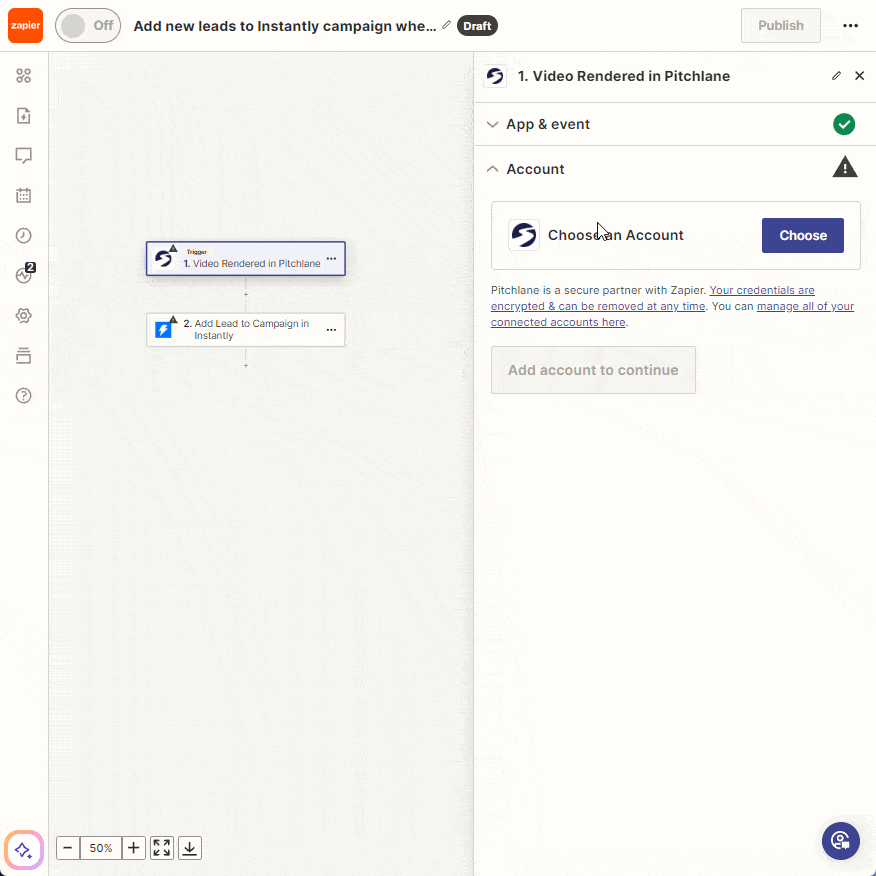Open the status activity icon with badge
Image resolution: width=876 pixels, height=876 pixels.
(x=25, y=274)
